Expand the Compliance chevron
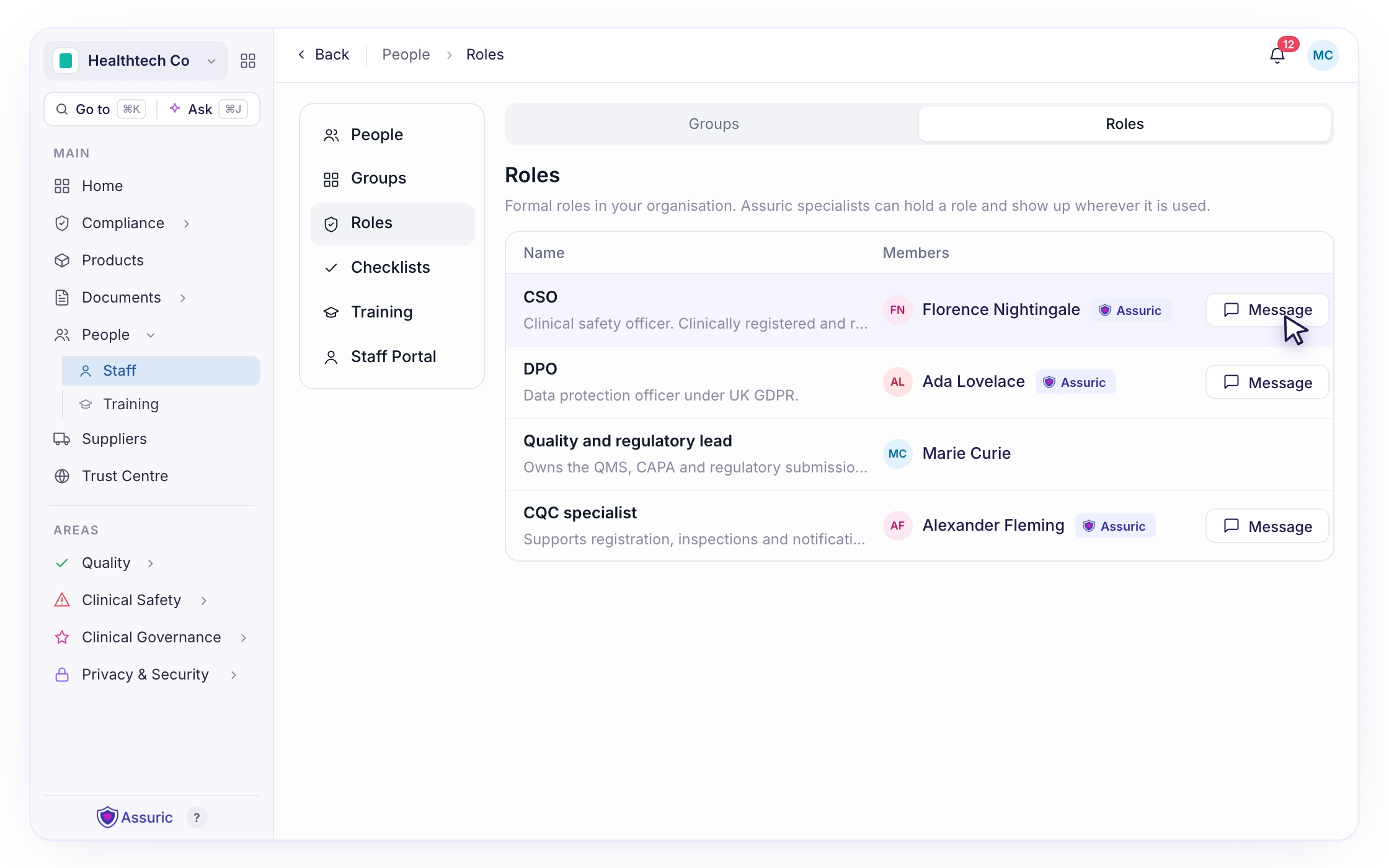 187,223
